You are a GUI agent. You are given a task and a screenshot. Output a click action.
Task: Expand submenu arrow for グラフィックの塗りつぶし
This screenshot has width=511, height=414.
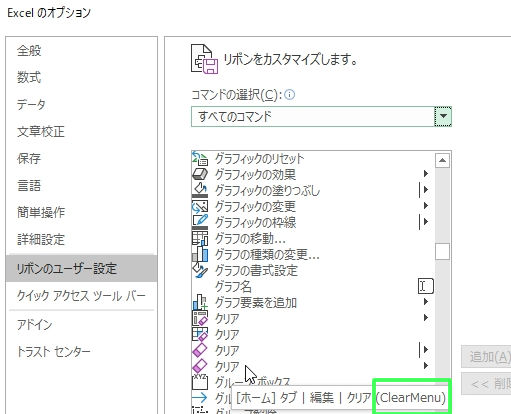426,190
